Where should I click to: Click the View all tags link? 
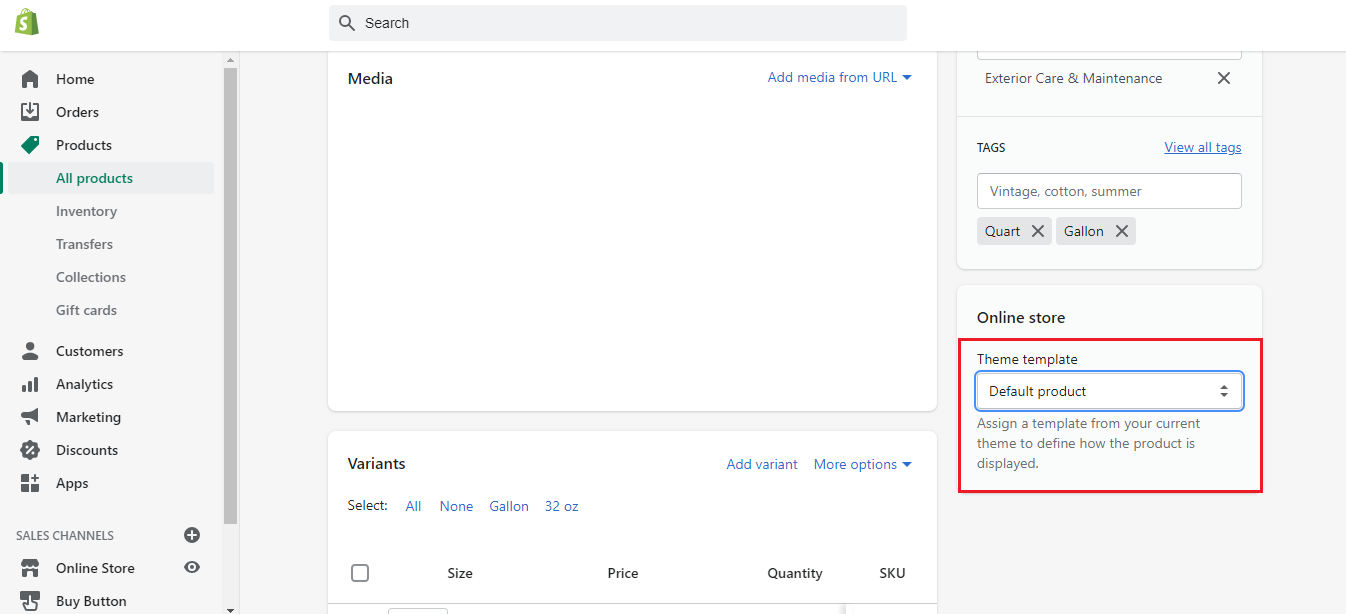click(1202, 147)
